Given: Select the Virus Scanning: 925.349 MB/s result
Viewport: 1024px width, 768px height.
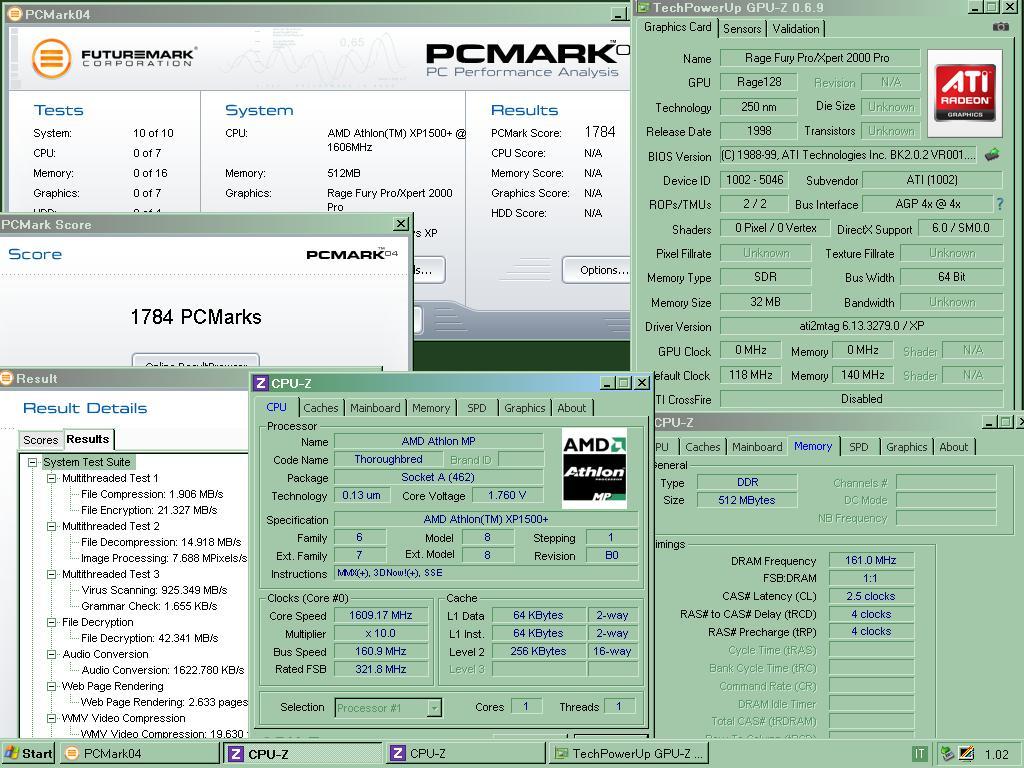Looking at the screenshot, I should click(x=154, y=590).
